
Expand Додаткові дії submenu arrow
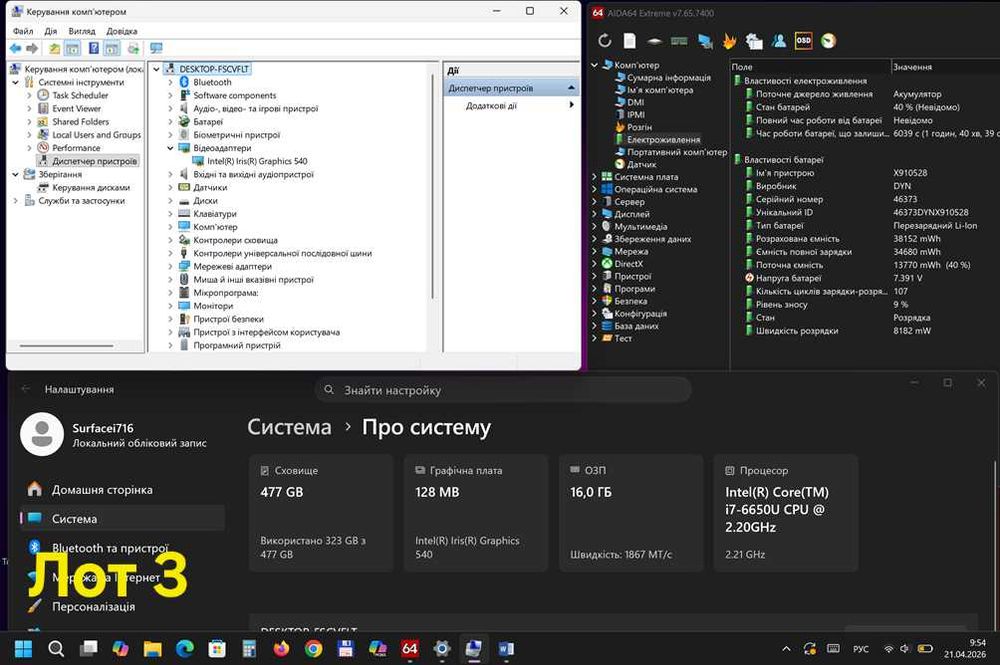[571, 105]
